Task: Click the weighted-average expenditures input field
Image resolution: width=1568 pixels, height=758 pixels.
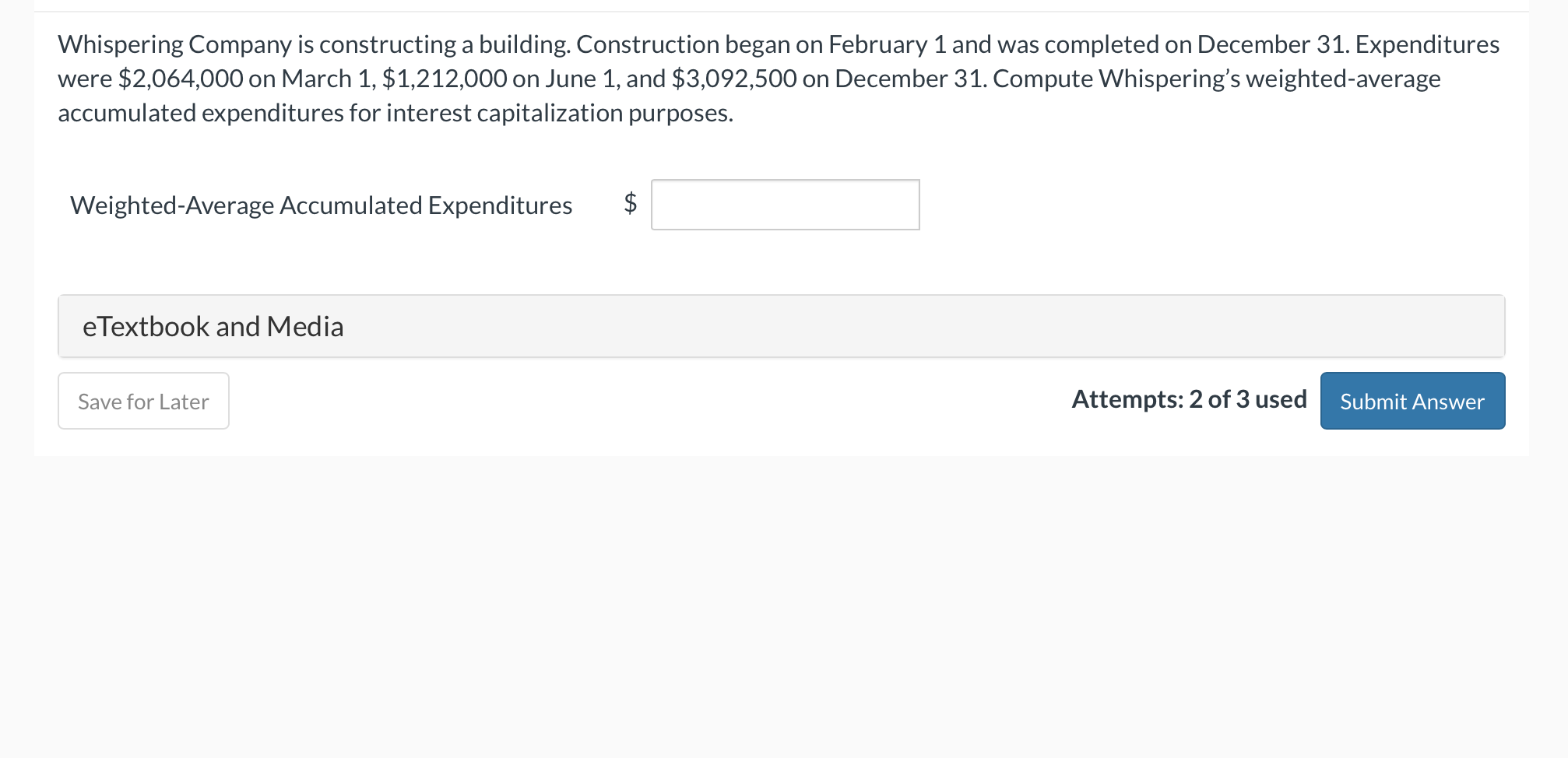Action: [x=785, y=204]
